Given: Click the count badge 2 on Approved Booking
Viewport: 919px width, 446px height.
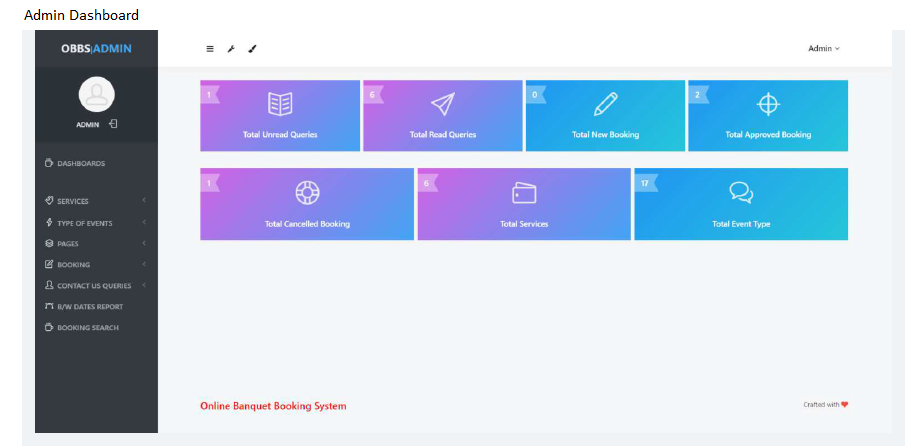Looking at the screenshot, I should coord(698,94).
